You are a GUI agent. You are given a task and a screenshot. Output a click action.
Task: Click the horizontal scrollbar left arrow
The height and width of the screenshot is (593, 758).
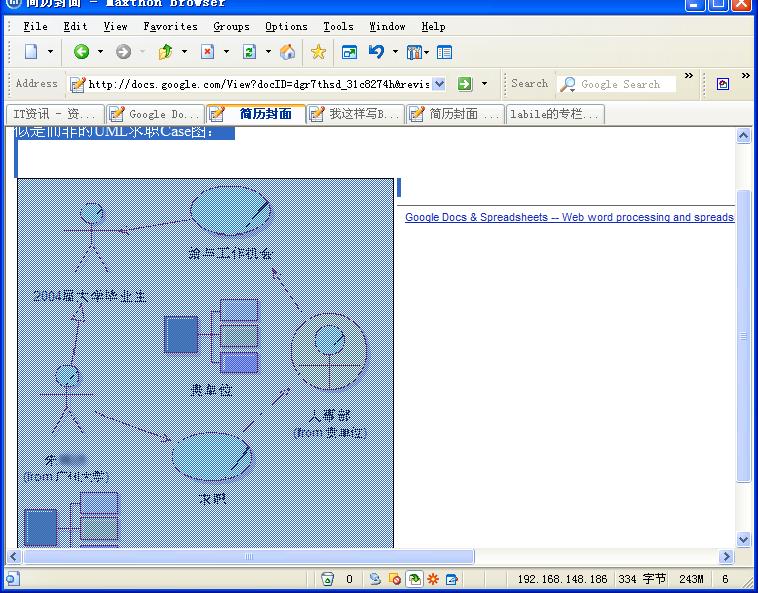click(x=13, y=556)
